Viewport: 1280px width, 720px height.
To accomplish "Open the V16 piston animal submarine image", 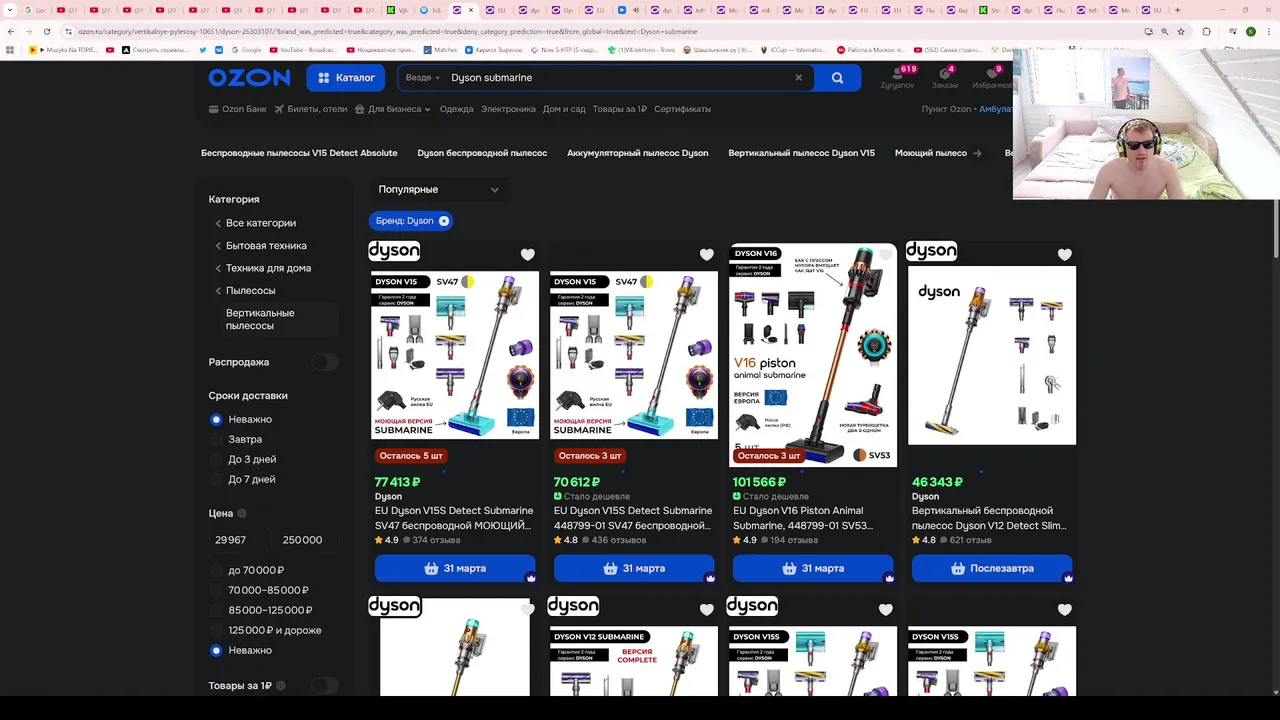I will pyautogui.click(x=813, y=355).
